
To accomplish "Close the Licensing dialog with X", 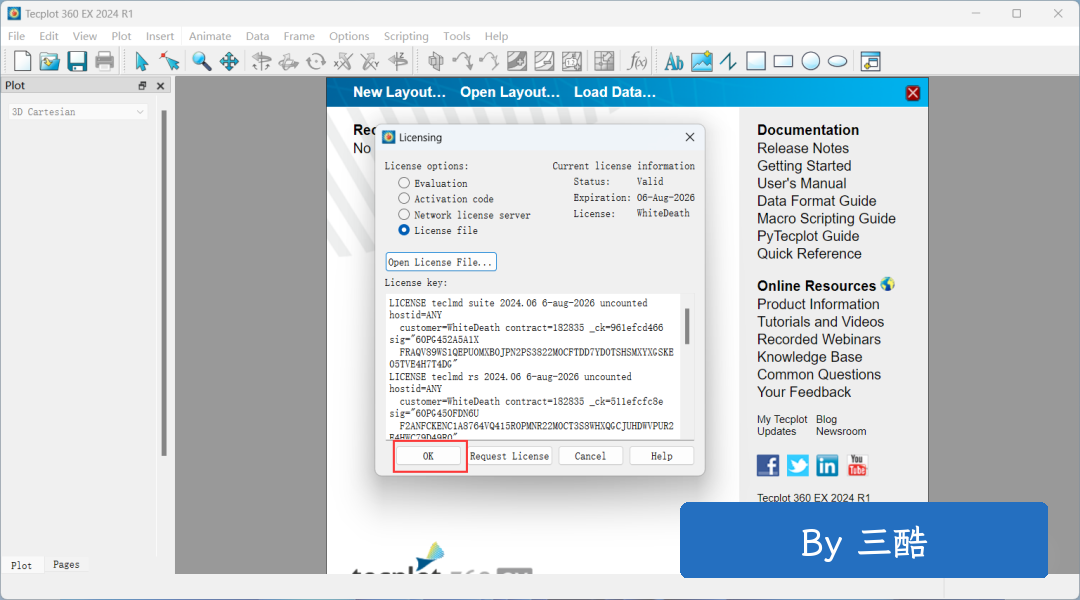I will point(689,137).
